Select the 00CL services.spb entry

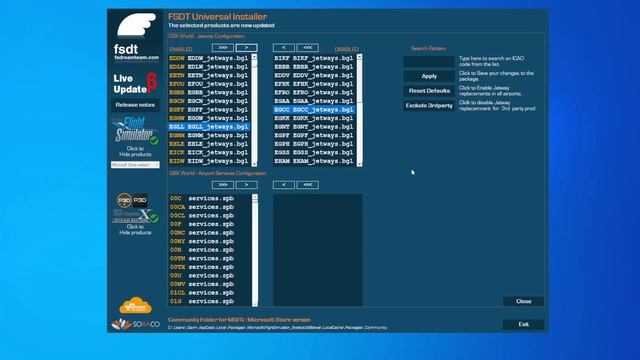coord(210,216)
